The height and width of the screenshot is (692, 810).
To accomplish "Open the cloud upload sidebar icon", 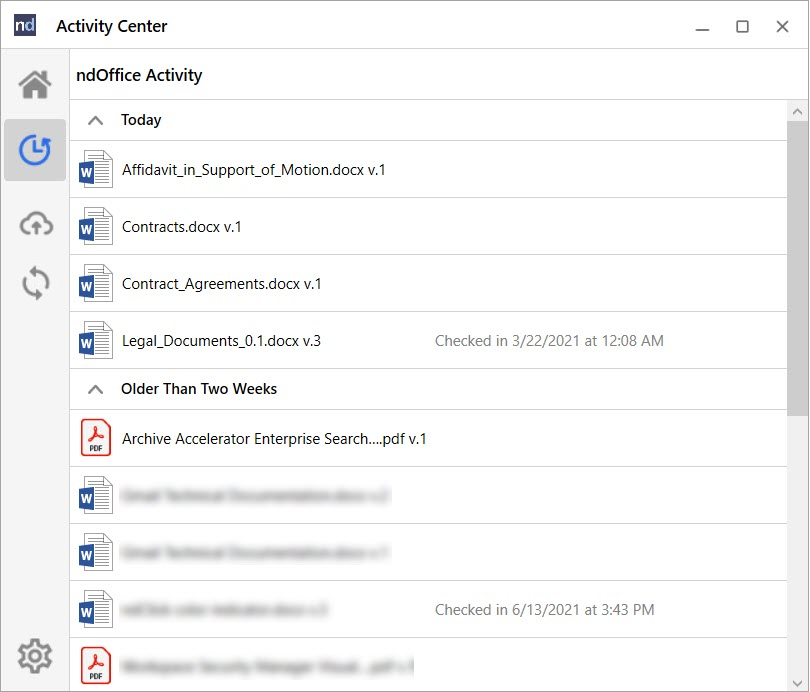I will coord(35,225).
